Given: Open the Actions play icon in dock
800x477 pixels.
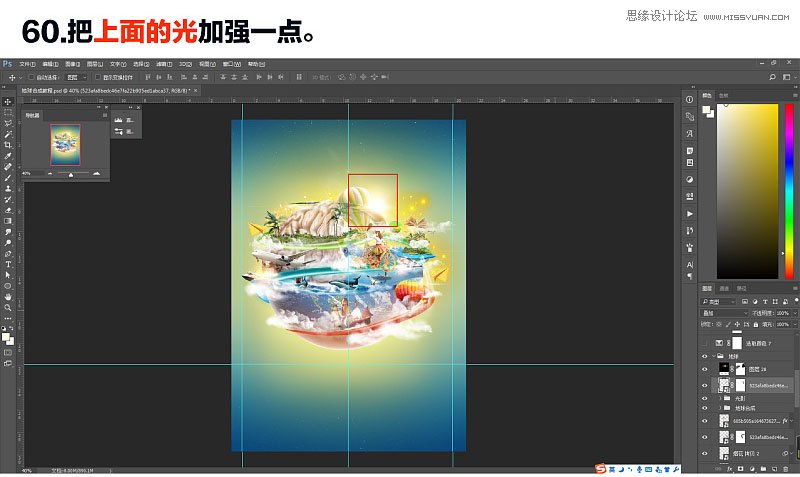Looking at the screenshot, I should (x=689, y=214).
